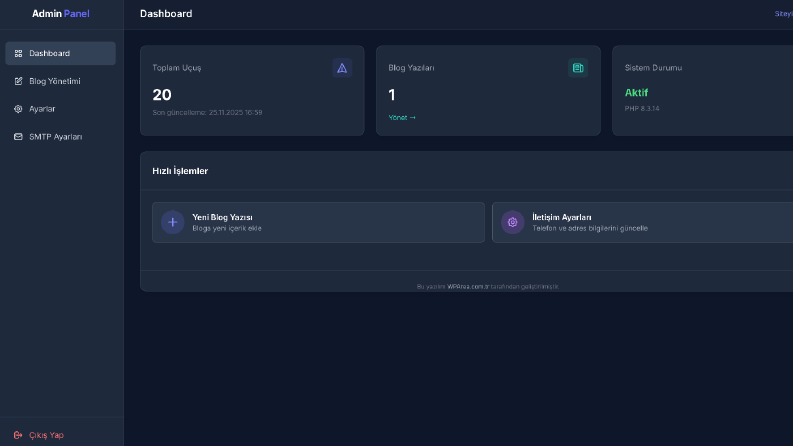Screen dimensions: 793x446
Task: Go to Ayarlar in the sidebar
Action: [x=60, y=109]
